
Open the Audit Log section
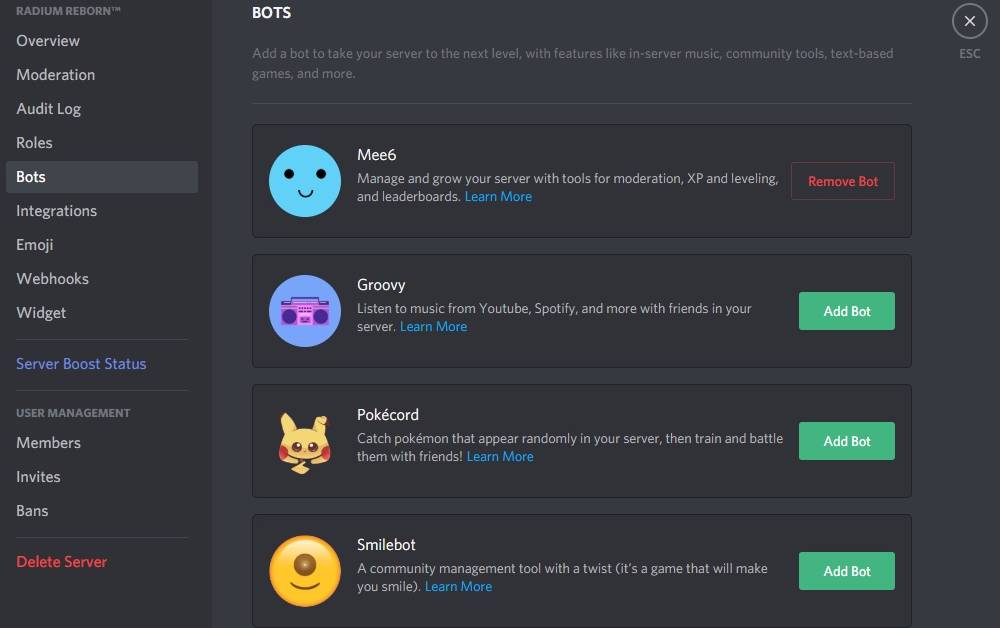point(49,109)
